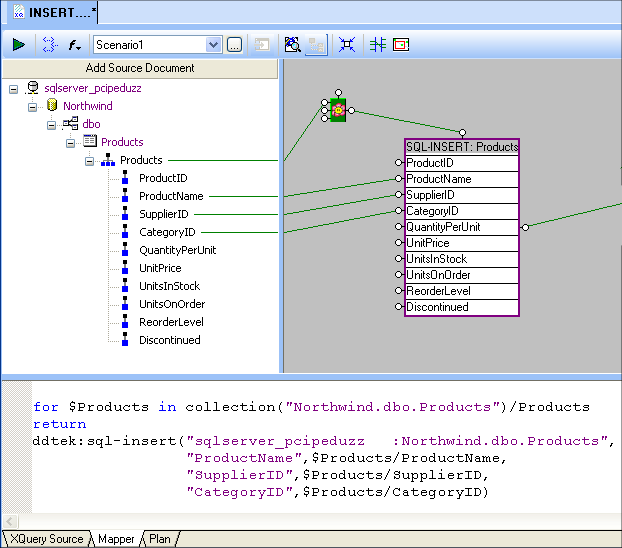This screenshot has height=548, width=622.
Task: Select the sqlserver_pcipeduzz tree item
Action: [x=92, y=88]
